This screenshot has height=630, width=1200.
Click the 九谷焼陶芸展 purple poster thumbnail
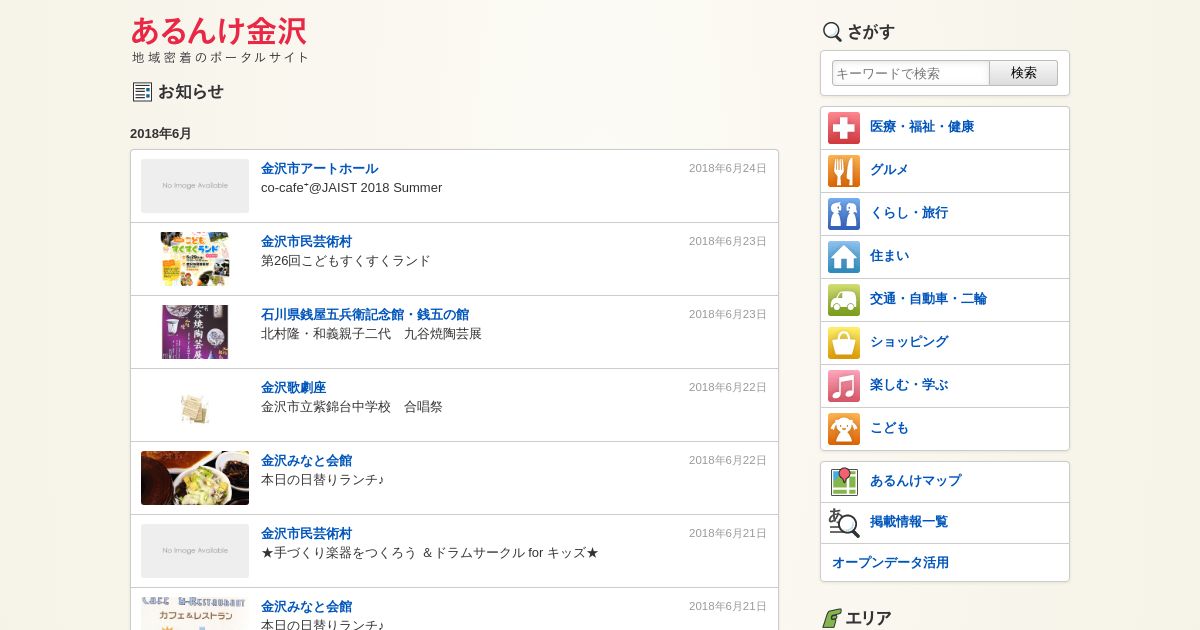195,332
